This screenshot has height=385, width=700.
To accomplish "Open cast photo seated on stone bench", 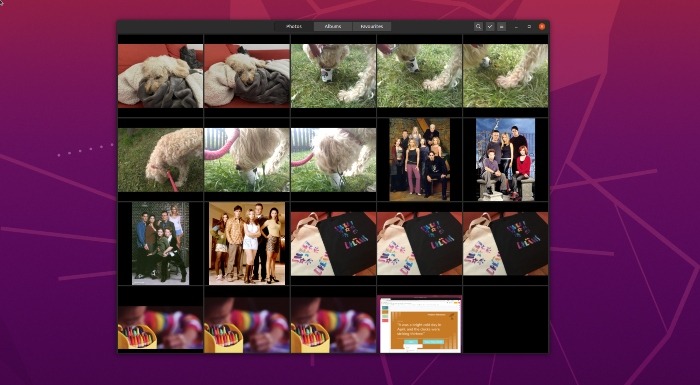I will point(505,159).
